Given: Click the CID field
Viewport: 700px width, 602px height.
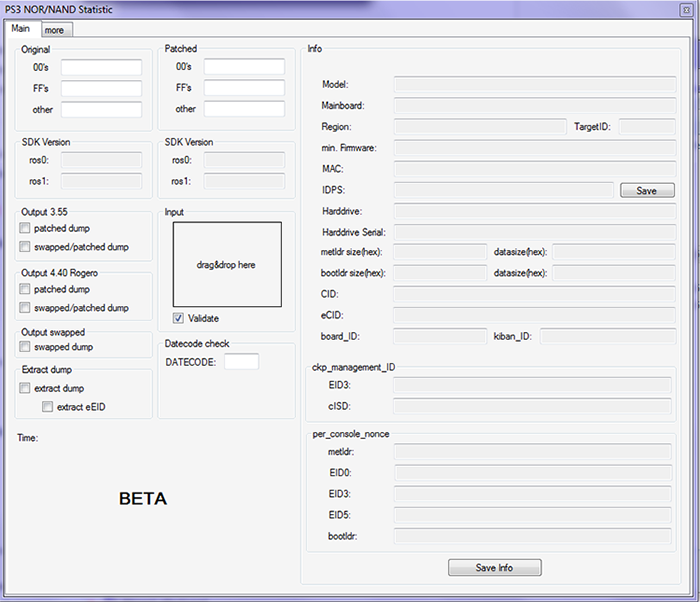Looking at the screenshot, I should (534, 294).
